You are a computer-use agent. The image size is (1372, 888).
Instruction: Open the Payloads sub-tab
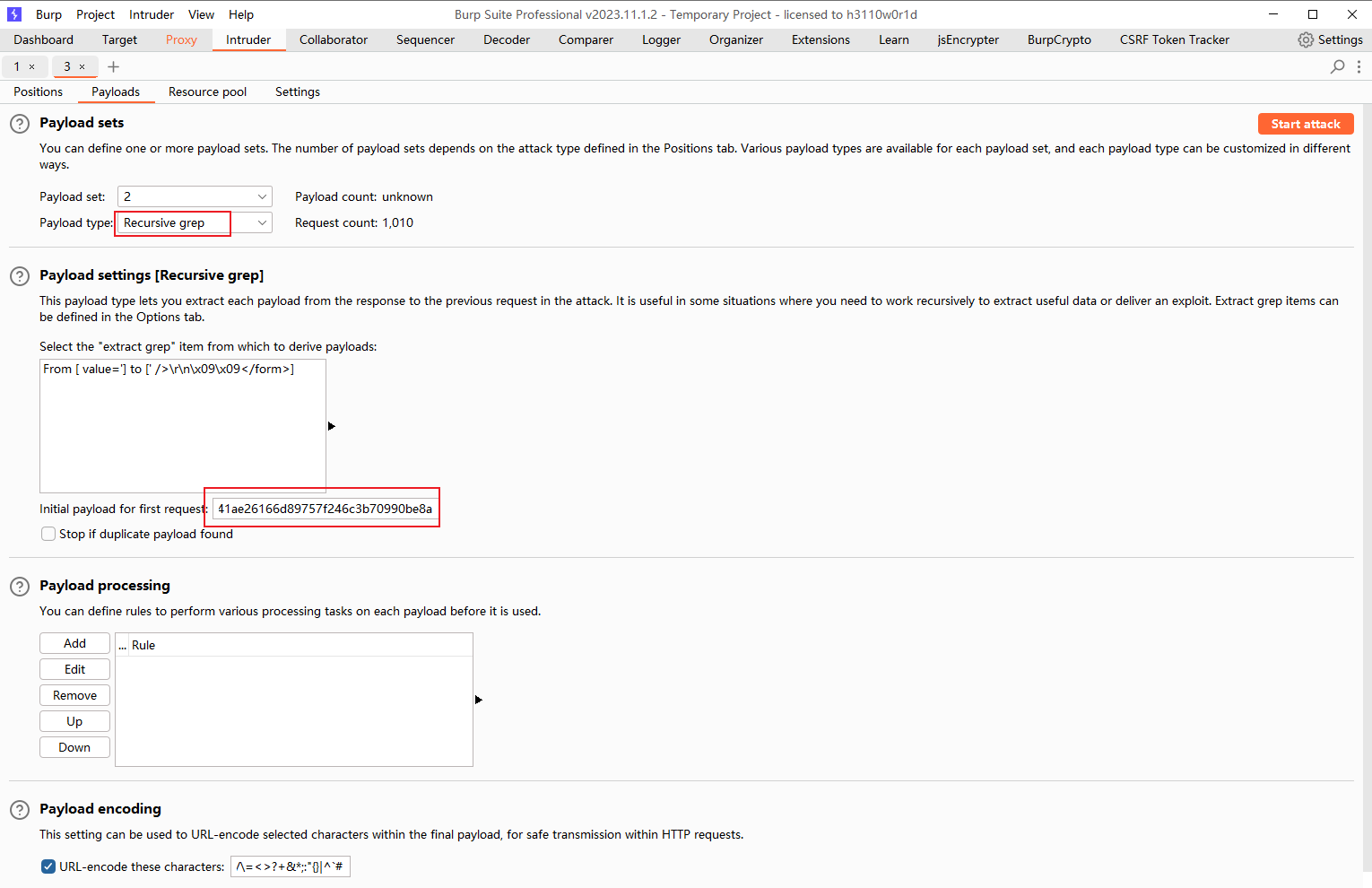[116, 91]
